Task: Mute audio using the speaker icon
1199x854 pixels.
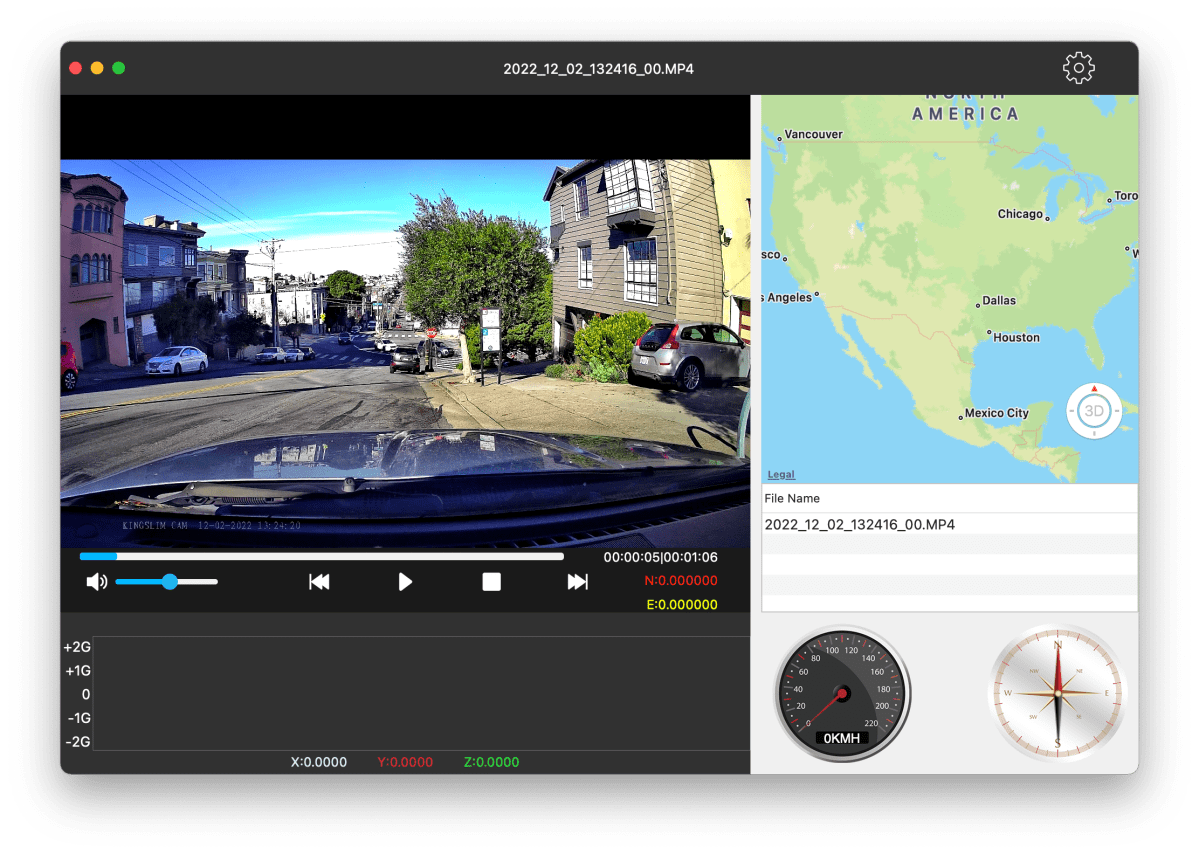Action: click(96, 582)
